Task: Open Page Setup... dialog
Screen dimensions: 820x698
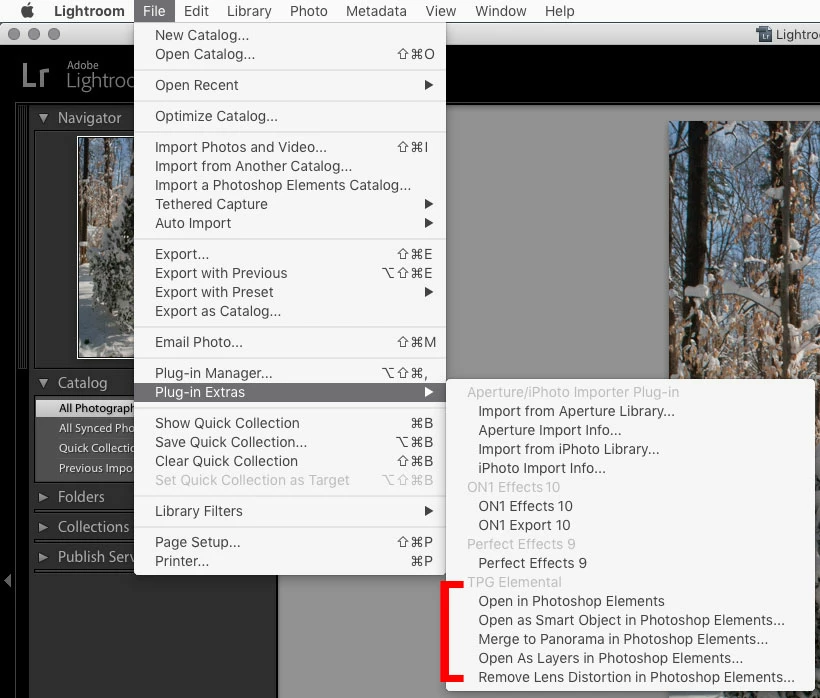Action: (x=290, y=542)
